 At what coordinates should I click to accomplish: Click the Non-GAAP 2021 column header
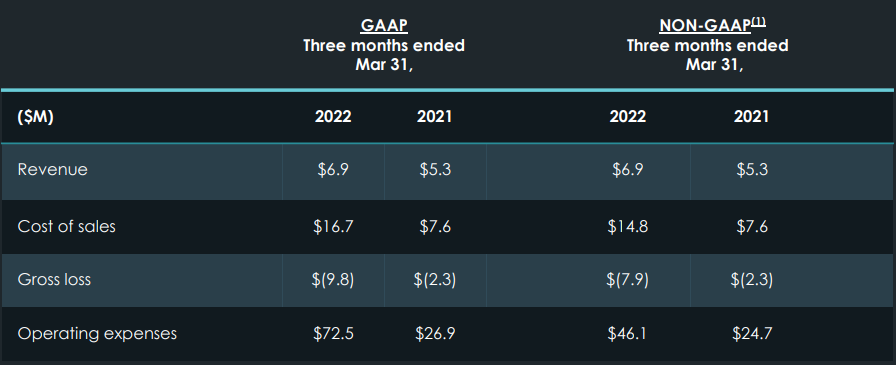pos(751,117)
